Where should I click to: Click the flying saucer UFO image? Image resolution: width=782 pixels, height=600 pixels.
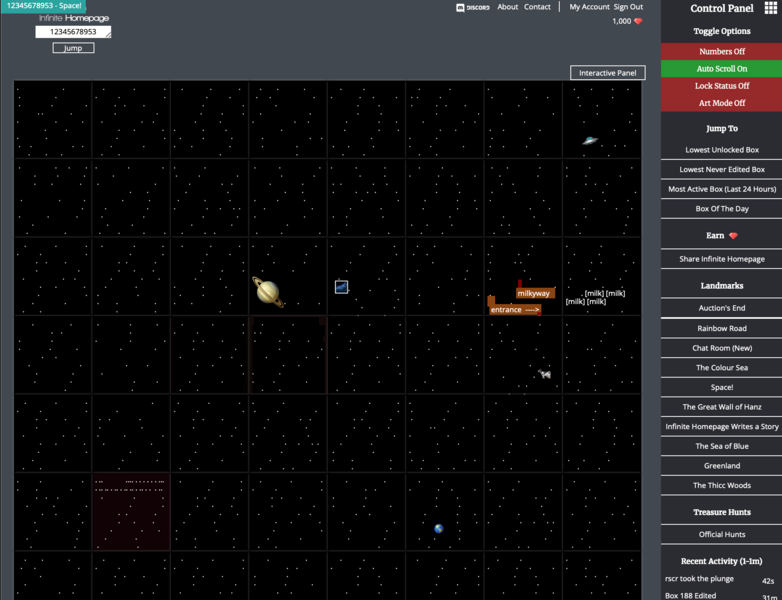coord(590,141)
